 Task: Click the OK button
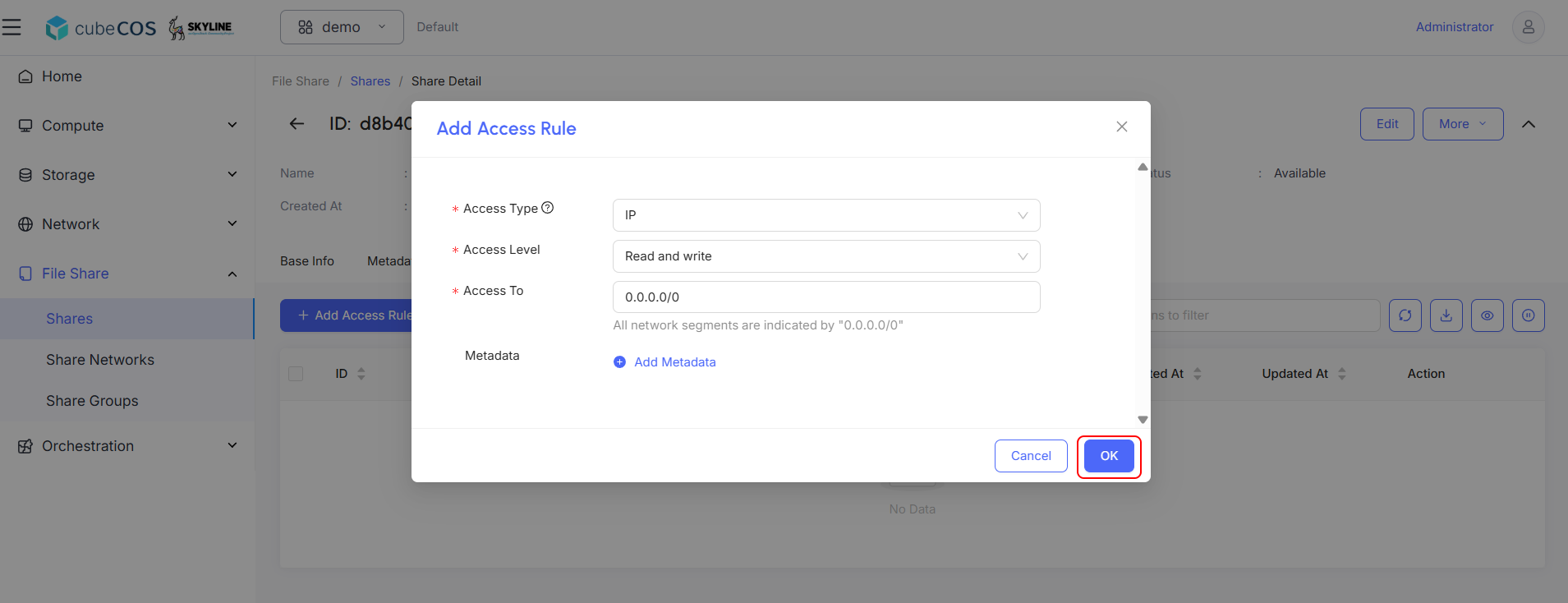pos(1109,456)
